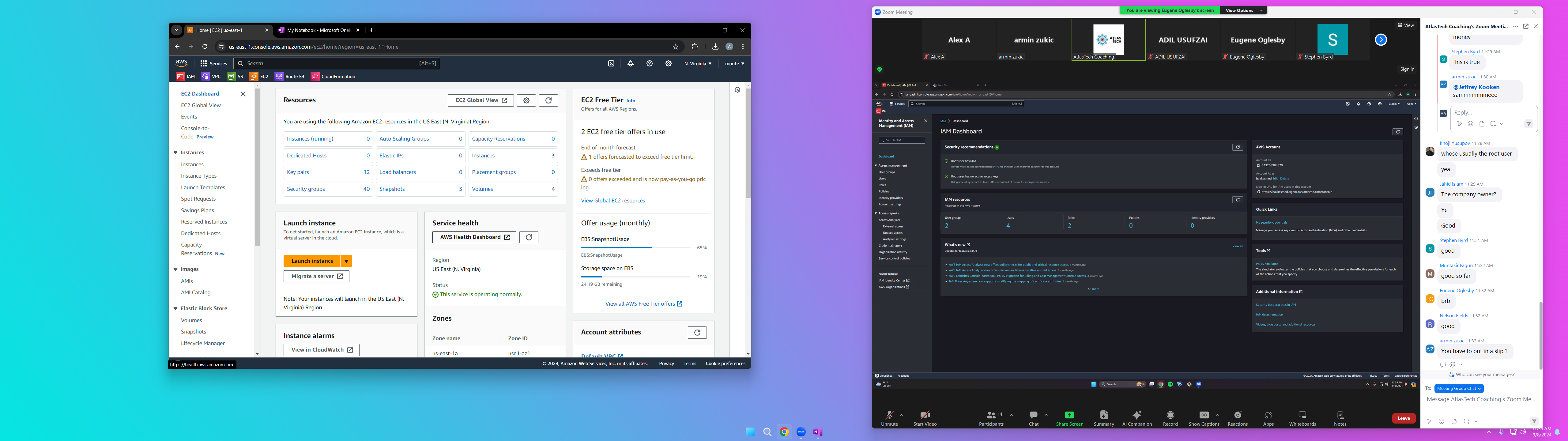Click the Security groups resource link

point(306,189)
